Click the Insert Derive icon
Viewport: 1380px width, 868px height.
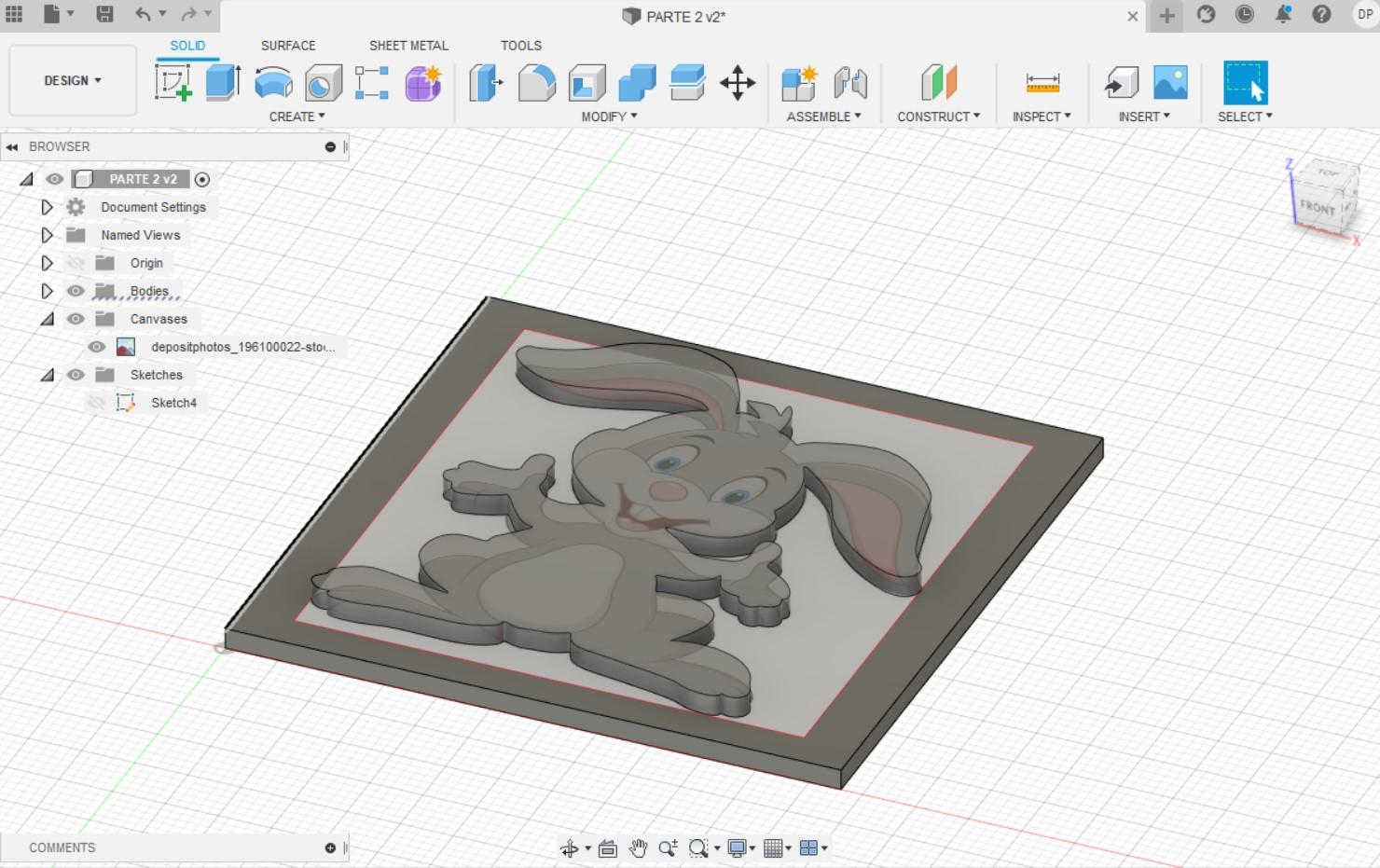(1121, 82)
